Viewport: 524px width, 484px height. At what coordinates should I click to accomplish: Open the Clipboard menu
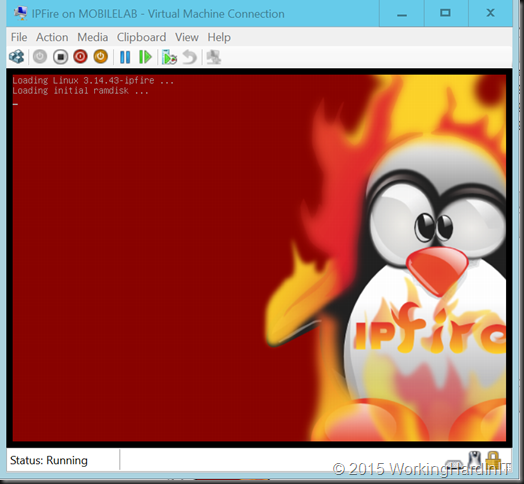141,37
